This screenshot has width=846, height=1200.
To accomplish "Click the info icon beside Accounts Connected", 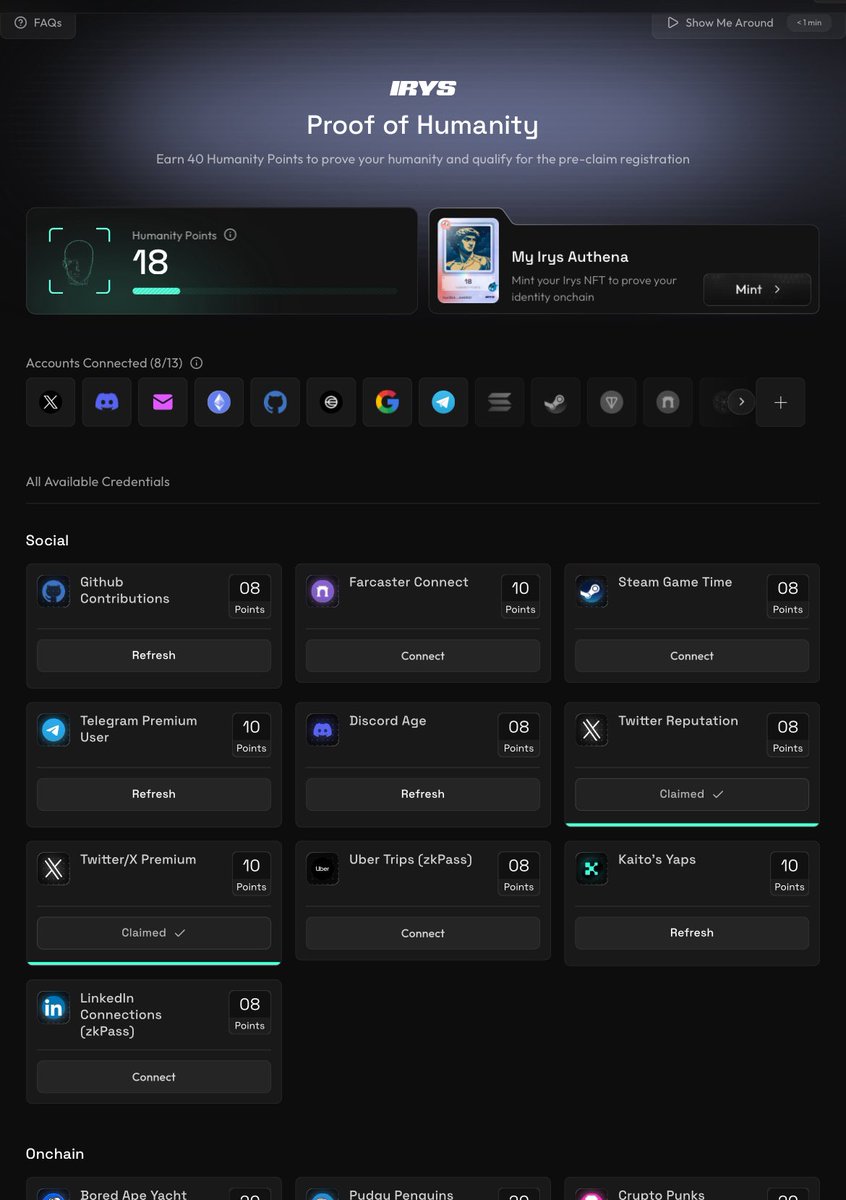I will tap(196, 363).
